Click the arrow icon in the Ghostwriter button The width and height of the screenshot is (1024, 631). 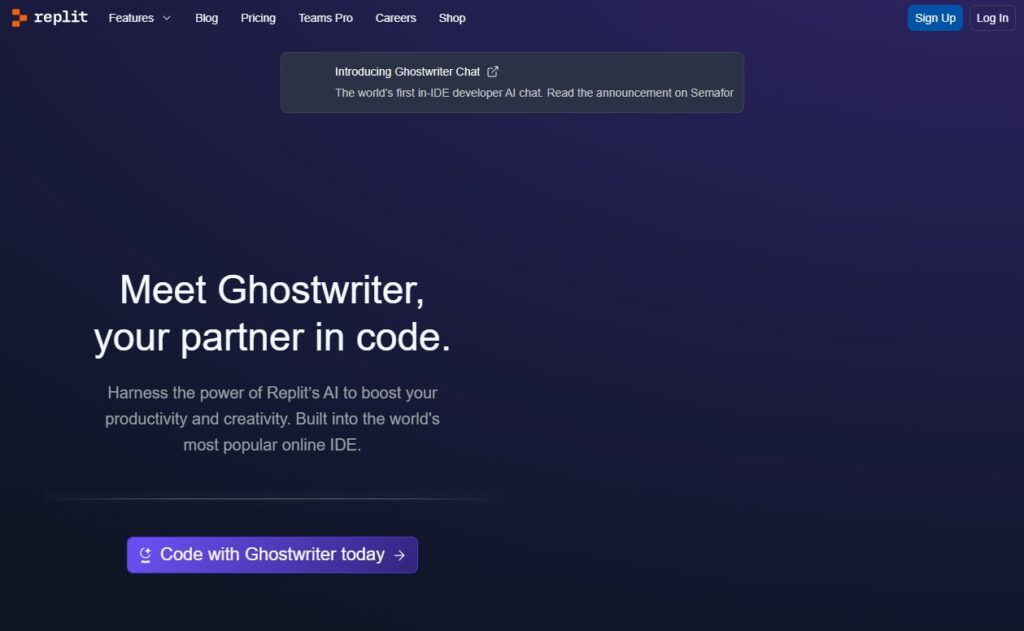pos(399,554)
